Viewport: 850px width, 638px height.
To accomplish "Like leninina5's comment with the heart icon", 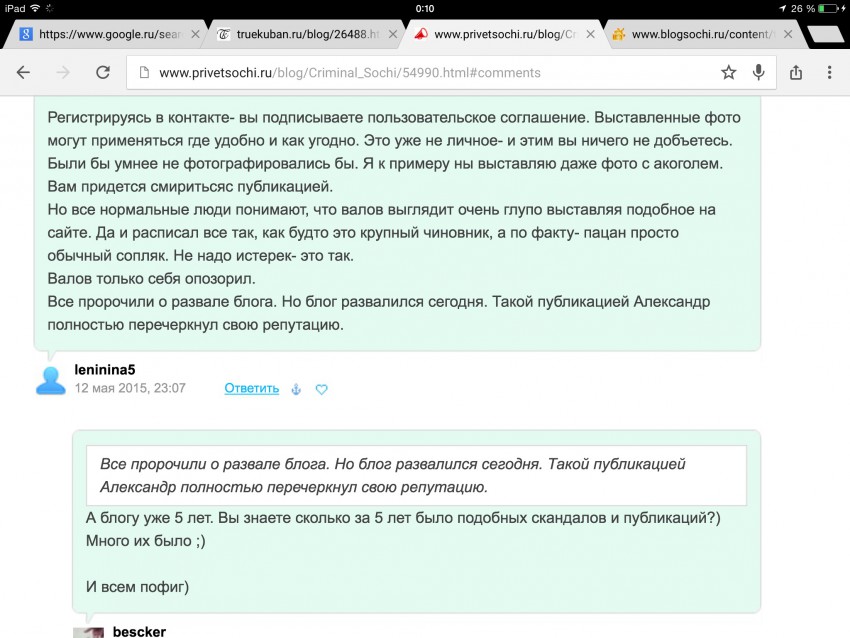I will tap(322, 389).
